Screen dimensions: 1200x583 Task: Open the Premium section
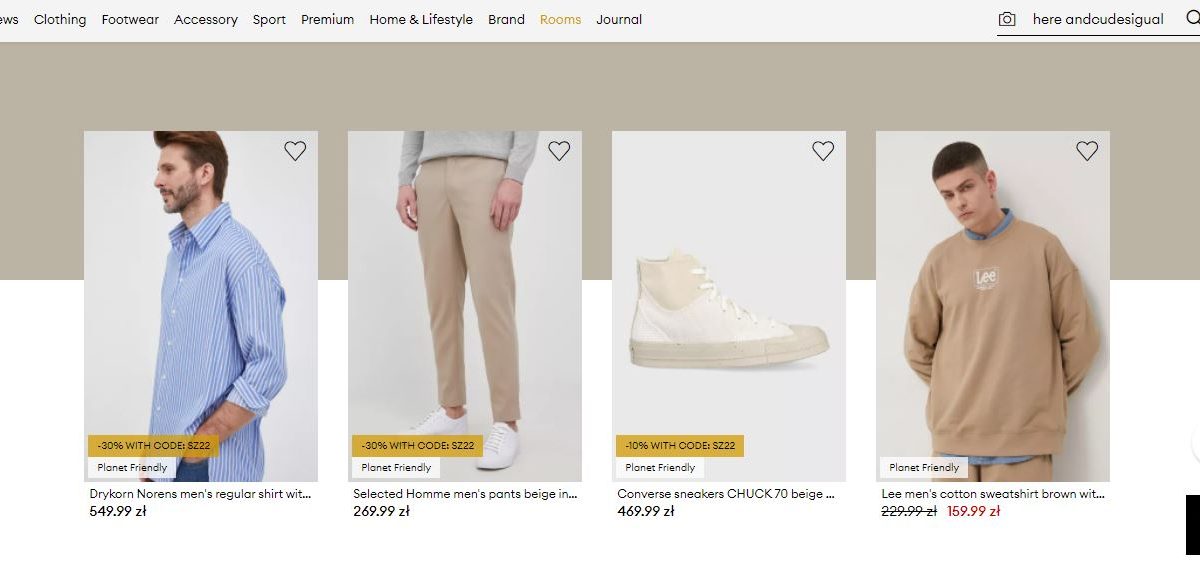coord(327,19)
